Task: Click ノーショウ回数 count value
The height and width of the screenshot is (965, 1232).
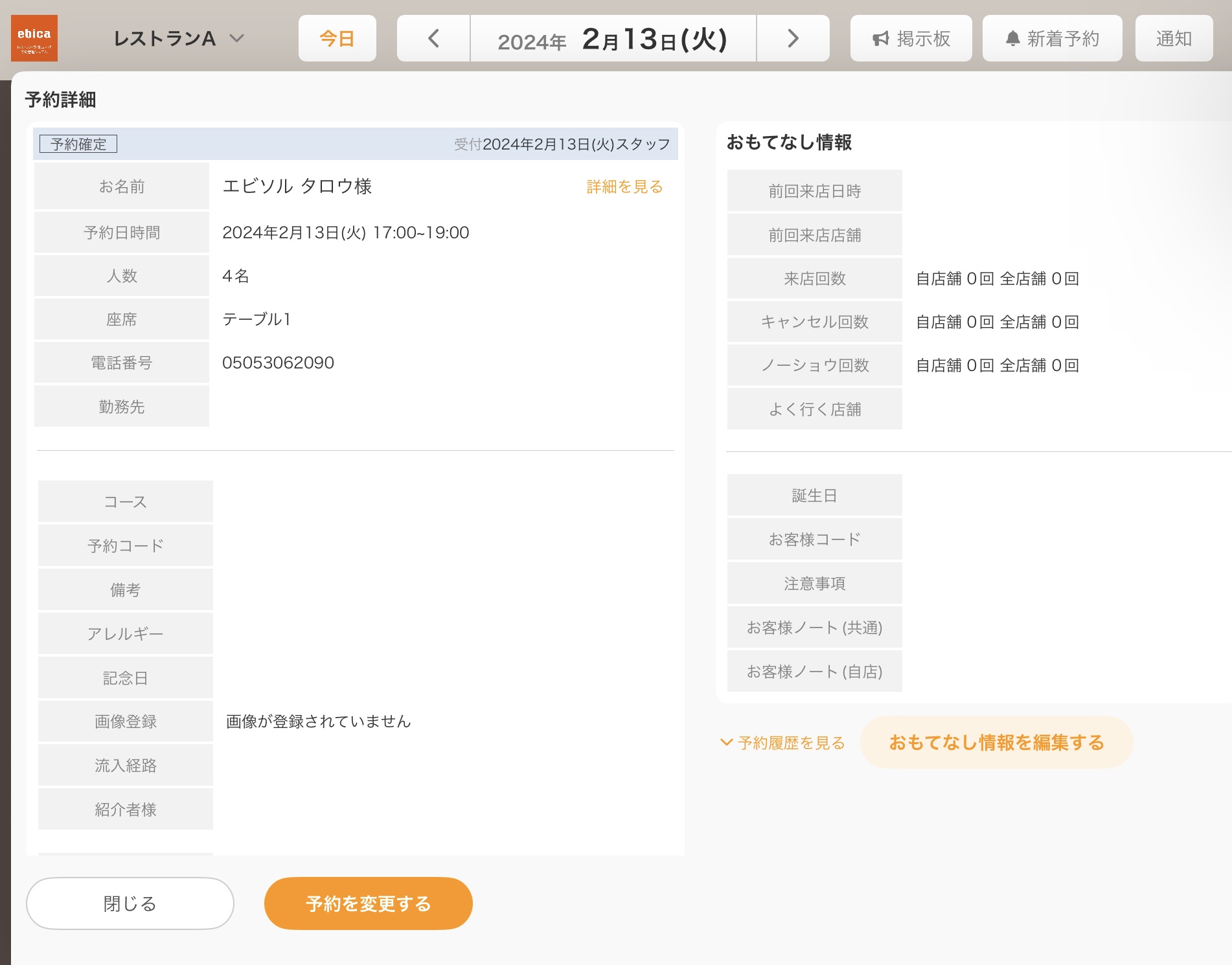Action: [998, 365]
